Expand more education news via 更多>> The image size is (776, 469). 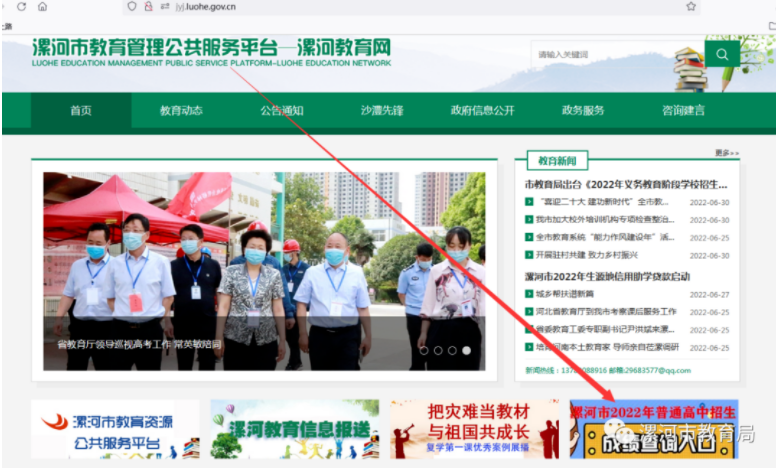(x=726, y=153)
